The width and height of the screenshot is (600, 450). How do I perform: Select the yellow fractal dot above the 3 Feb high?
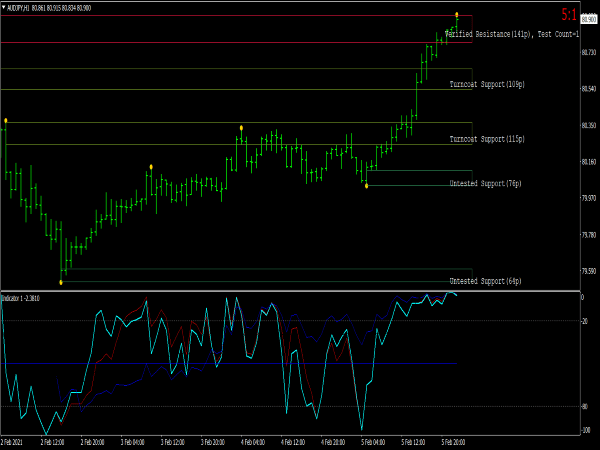tap(150, 166)
